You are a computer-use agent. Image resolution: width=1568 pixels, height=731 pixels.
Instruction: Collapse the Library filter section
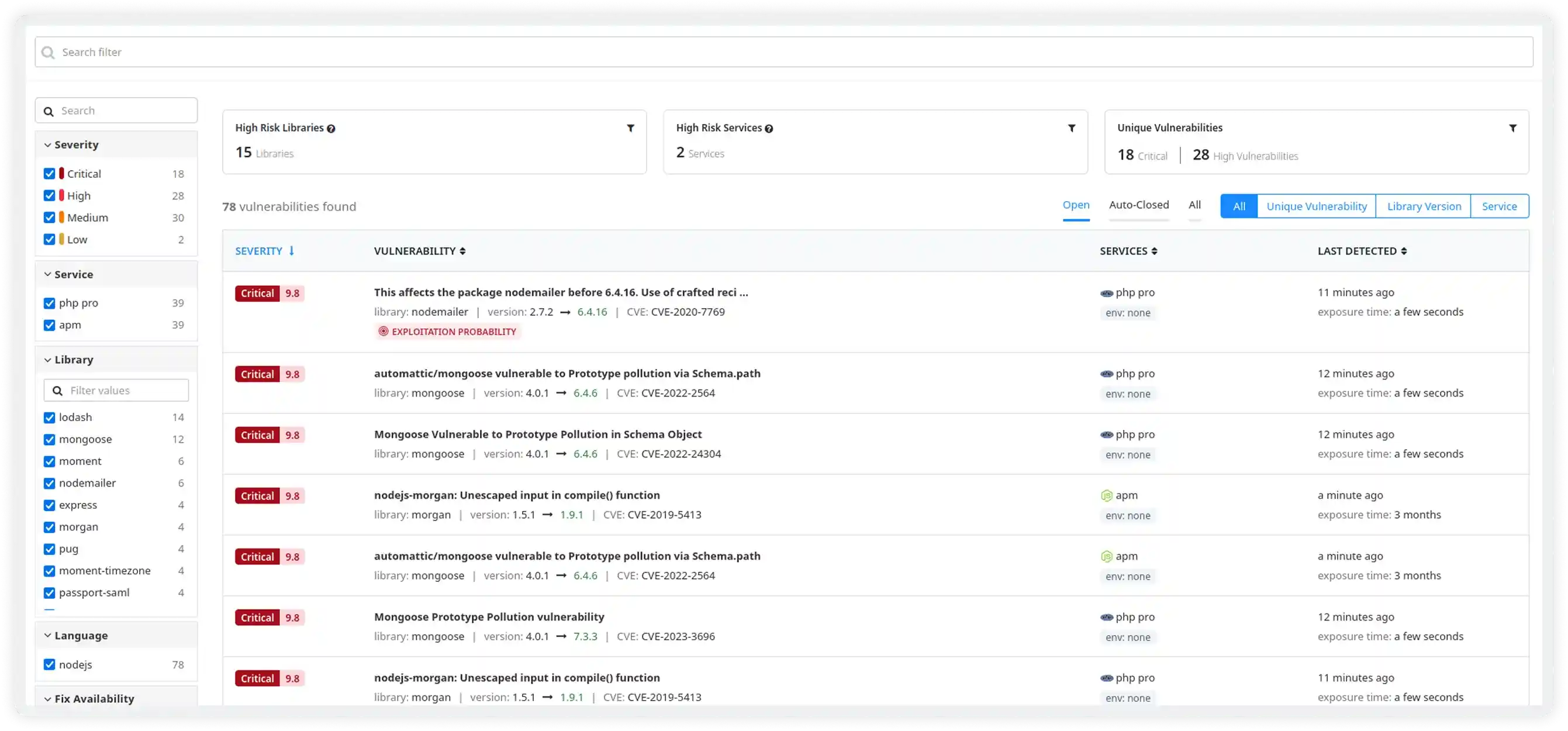click(x=47, y=359)
